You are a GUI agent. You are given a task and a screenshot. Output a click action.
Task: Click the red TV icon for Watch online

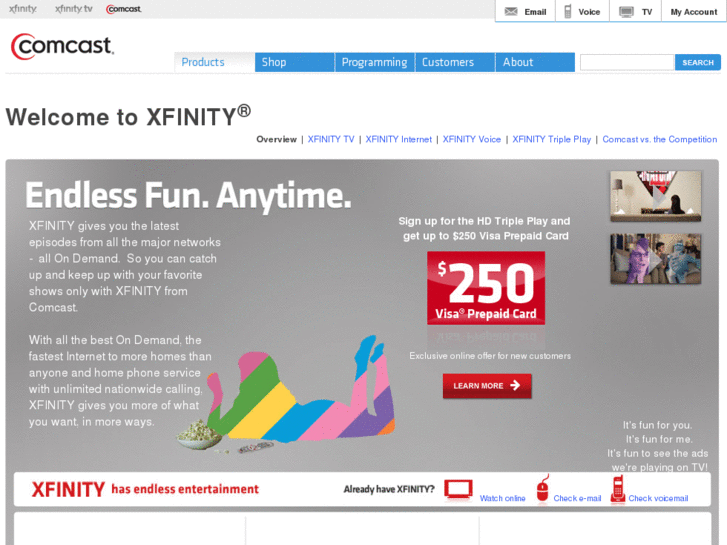[459, 490]
